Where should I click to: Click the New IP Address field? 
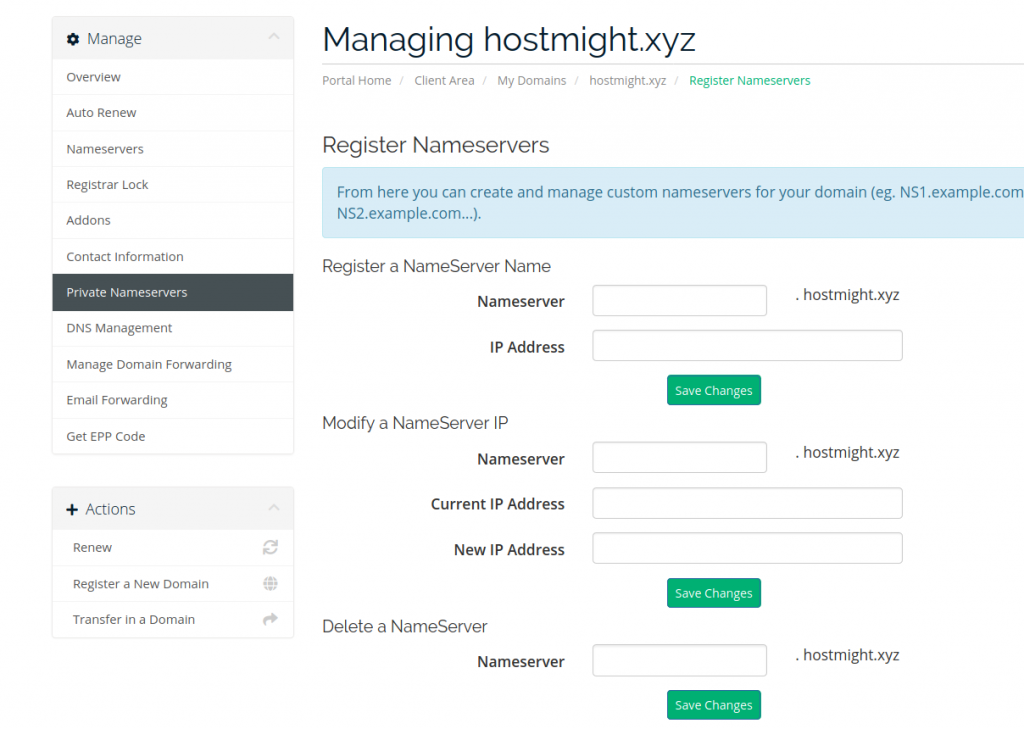coord(747,548)
